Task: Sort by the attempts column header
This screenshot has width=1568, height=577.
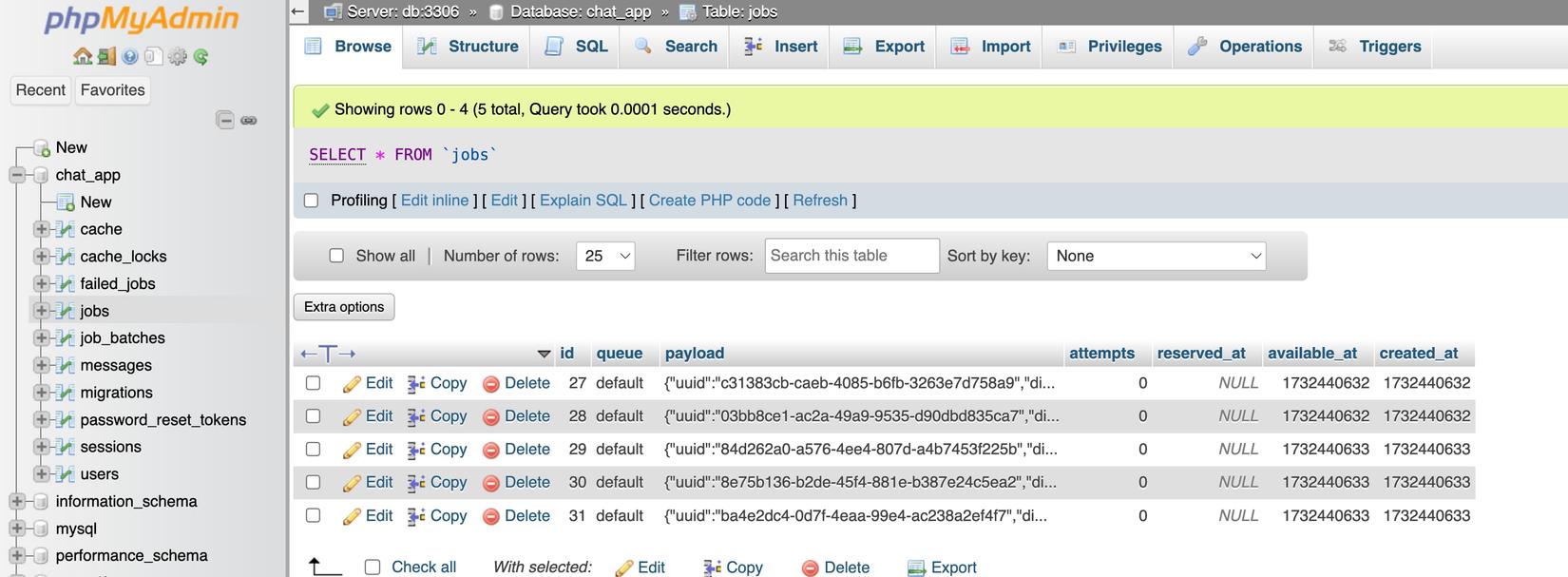Action: tap(1101, 354)
